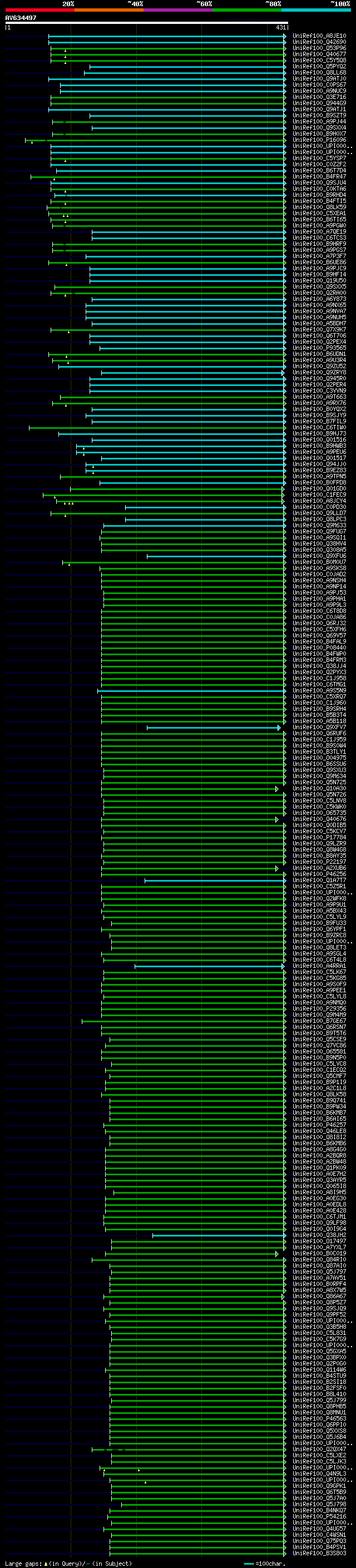Screen dimensions: 356x1568
Task: Open hit UniRef100_B9HWB3
Action: pyautogui.click(x=319, y=446)
